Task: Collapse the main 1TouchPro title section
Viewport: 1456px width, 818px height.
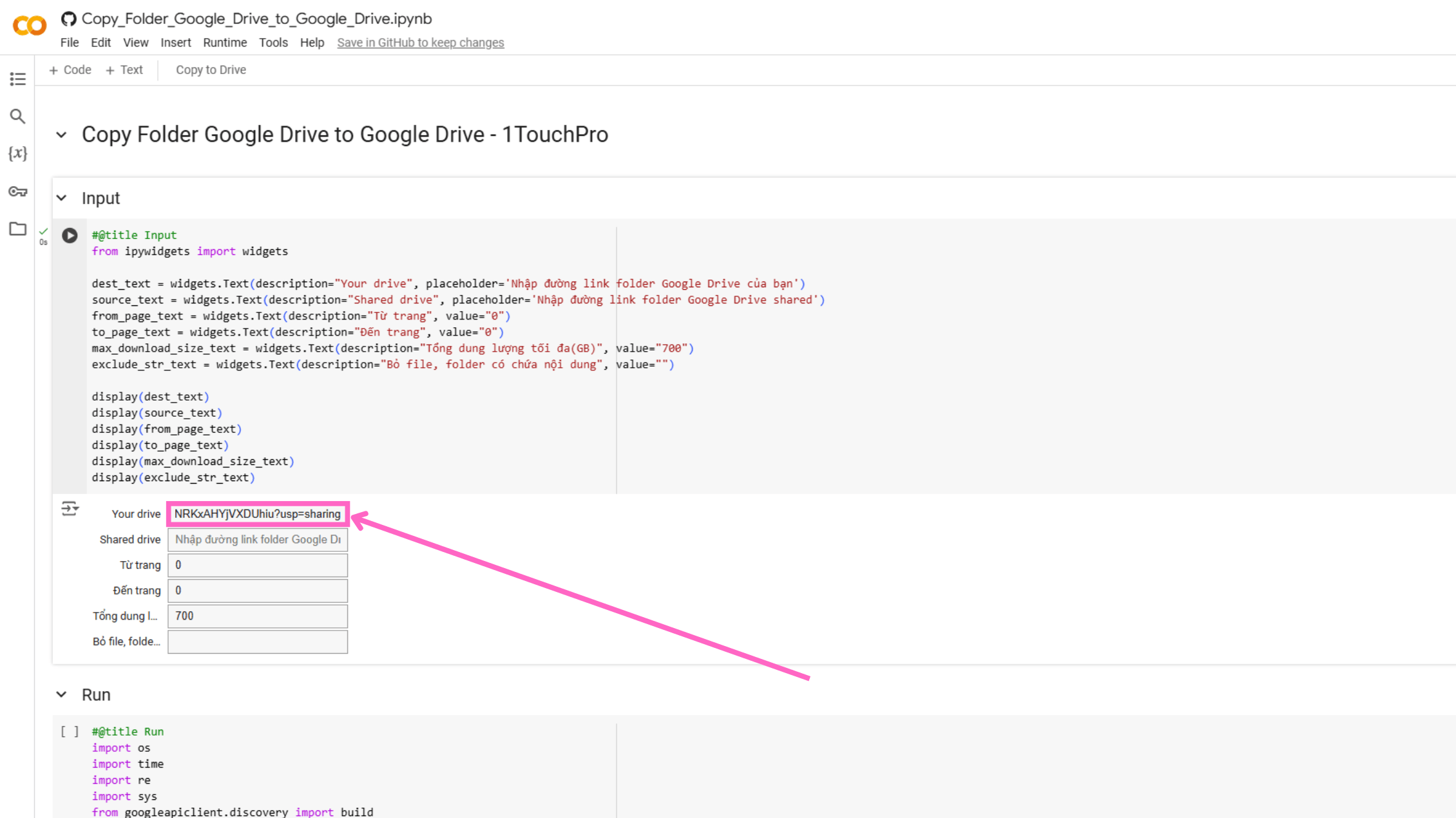Action: point(62,135)
